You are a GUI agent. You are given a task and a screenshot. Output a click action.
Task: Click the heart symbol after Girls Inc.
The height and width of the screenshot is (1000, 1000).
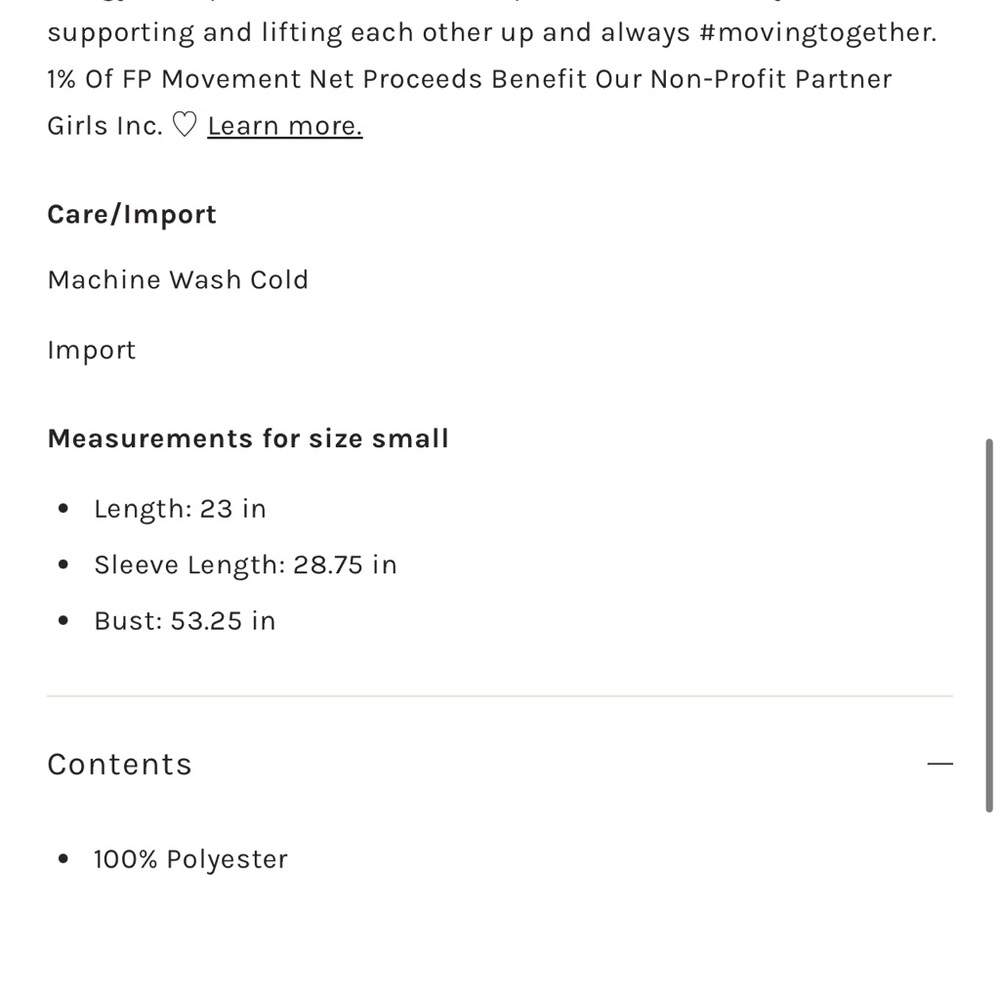(x=185, y=124)
